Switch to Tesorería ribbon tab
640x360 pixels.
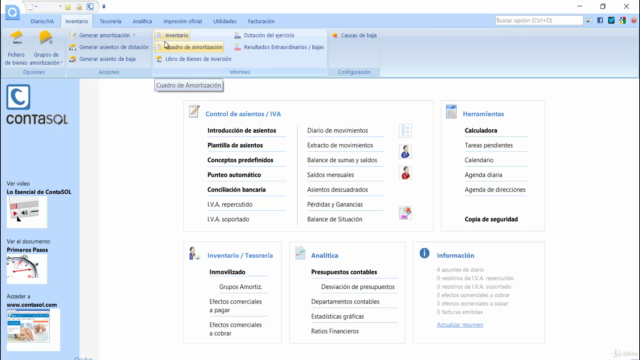pos(110,21)
